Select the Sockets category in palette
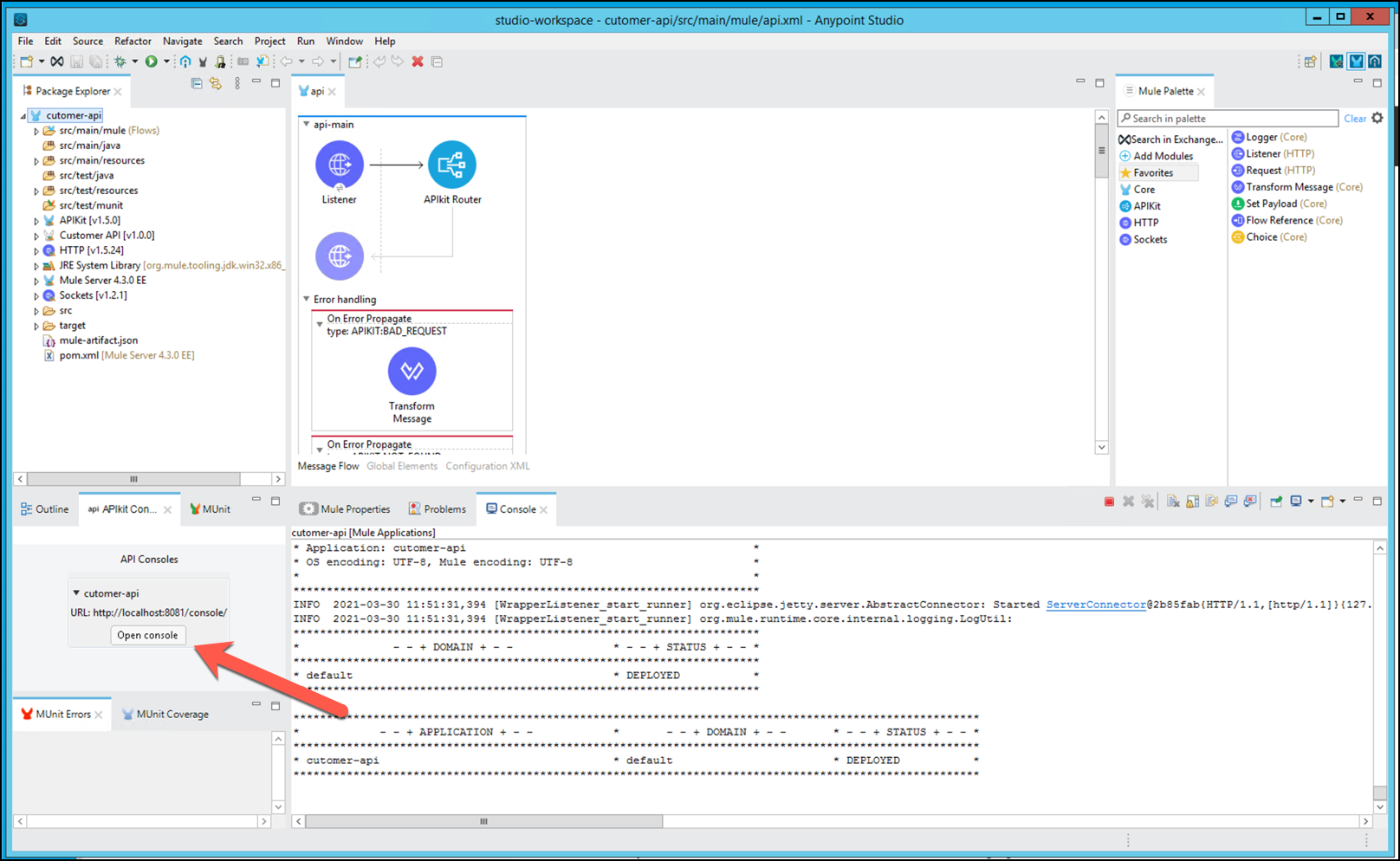This screenshot has height=861, width=1400. point(1144,240)
